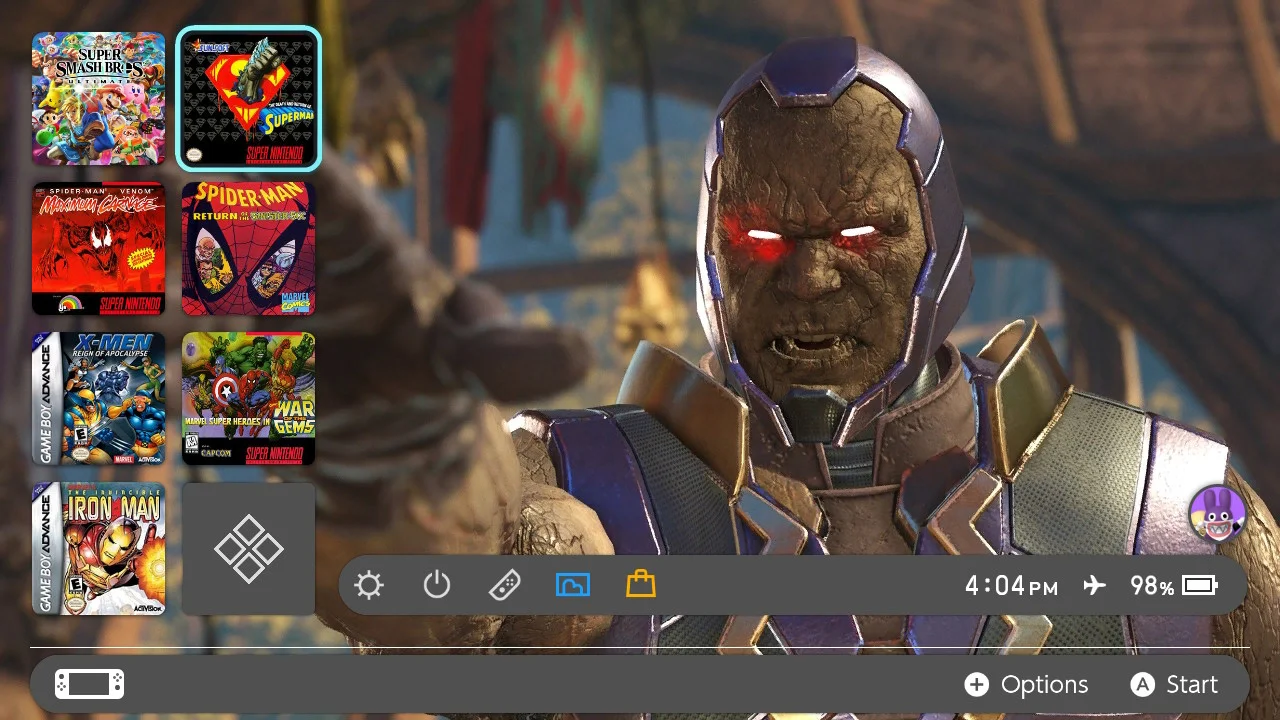The height and width of the screenshot is (720, 1280).
Task: Open the orange eShop bag icon
Action: (641, 583)
